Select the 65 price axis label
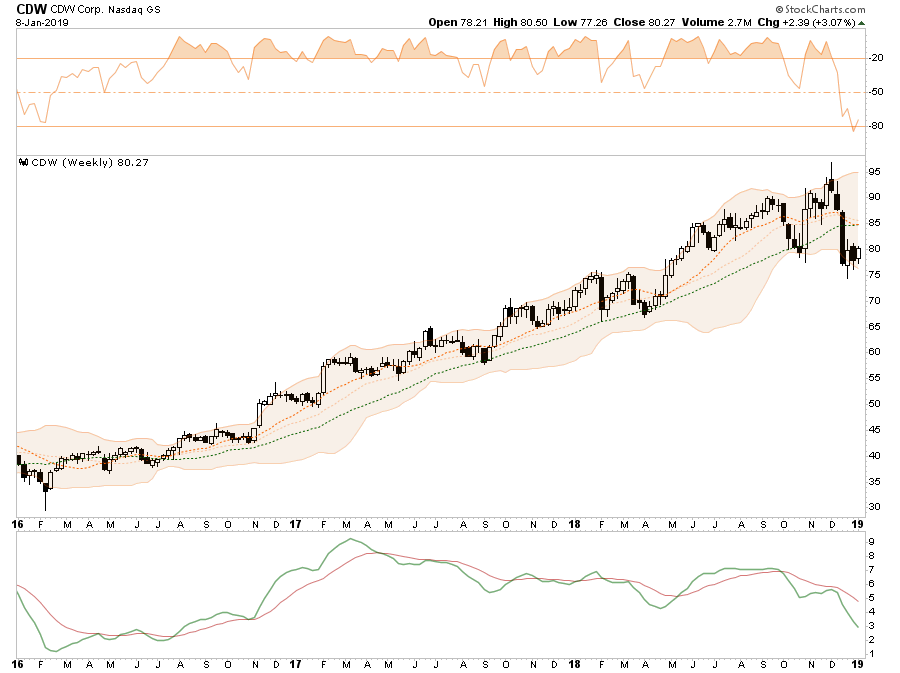Viewport: 900px width, 673px height. click(x=875, y=326)
